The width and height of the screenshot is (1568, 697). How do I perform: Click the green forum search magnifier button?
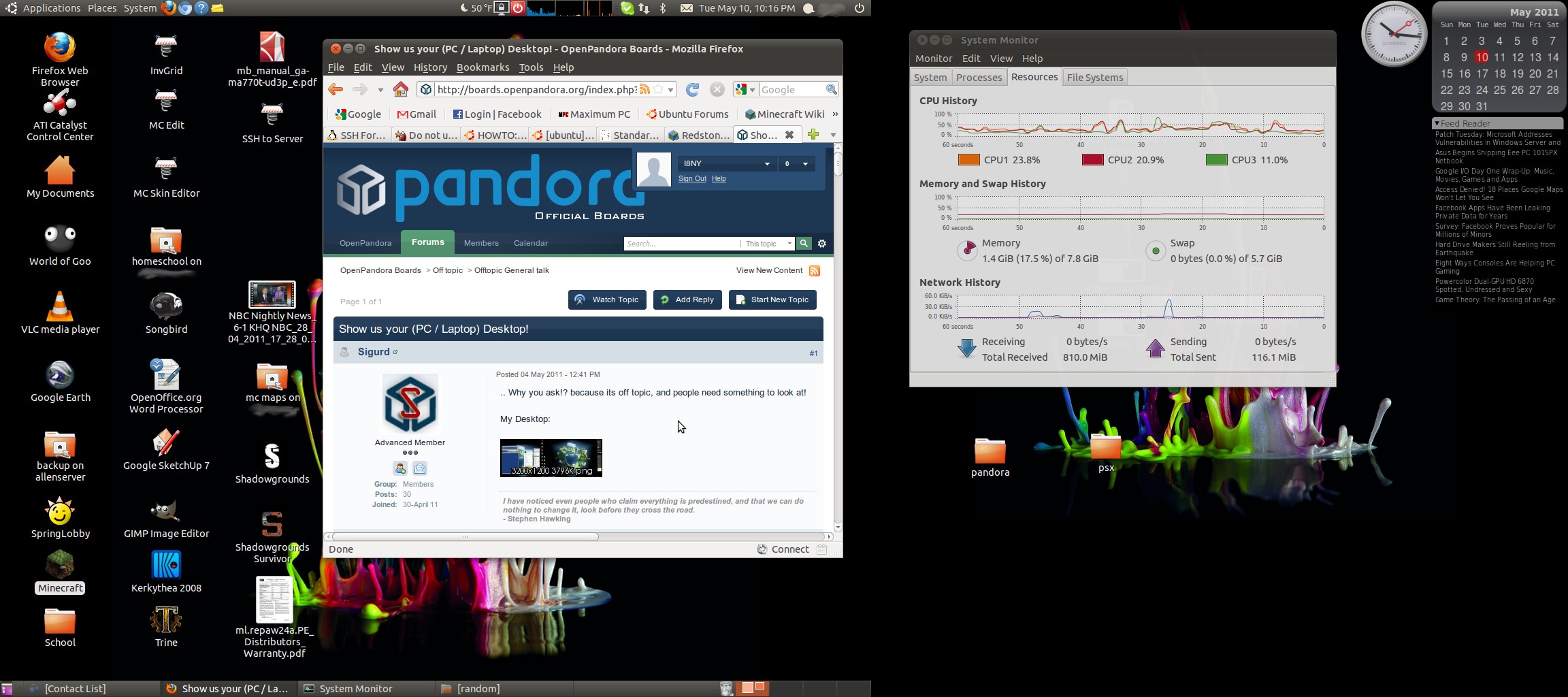(804, 244)
